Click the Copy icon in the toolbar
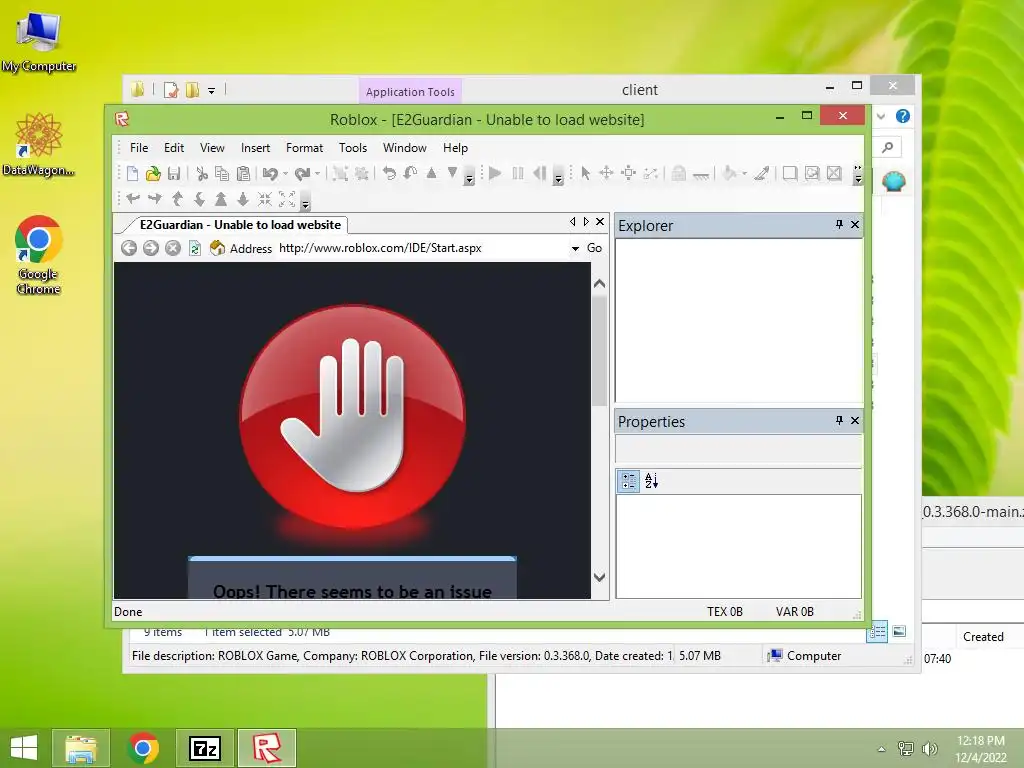Screen dimensions: 1024x768 (222, 174)
